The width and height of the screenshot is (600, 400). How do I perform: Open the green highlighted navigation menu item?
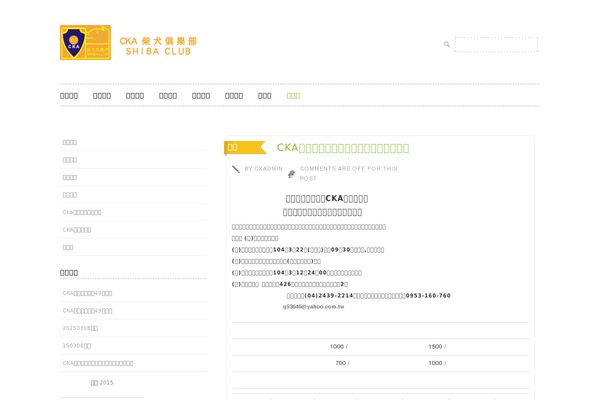(293, 96)
